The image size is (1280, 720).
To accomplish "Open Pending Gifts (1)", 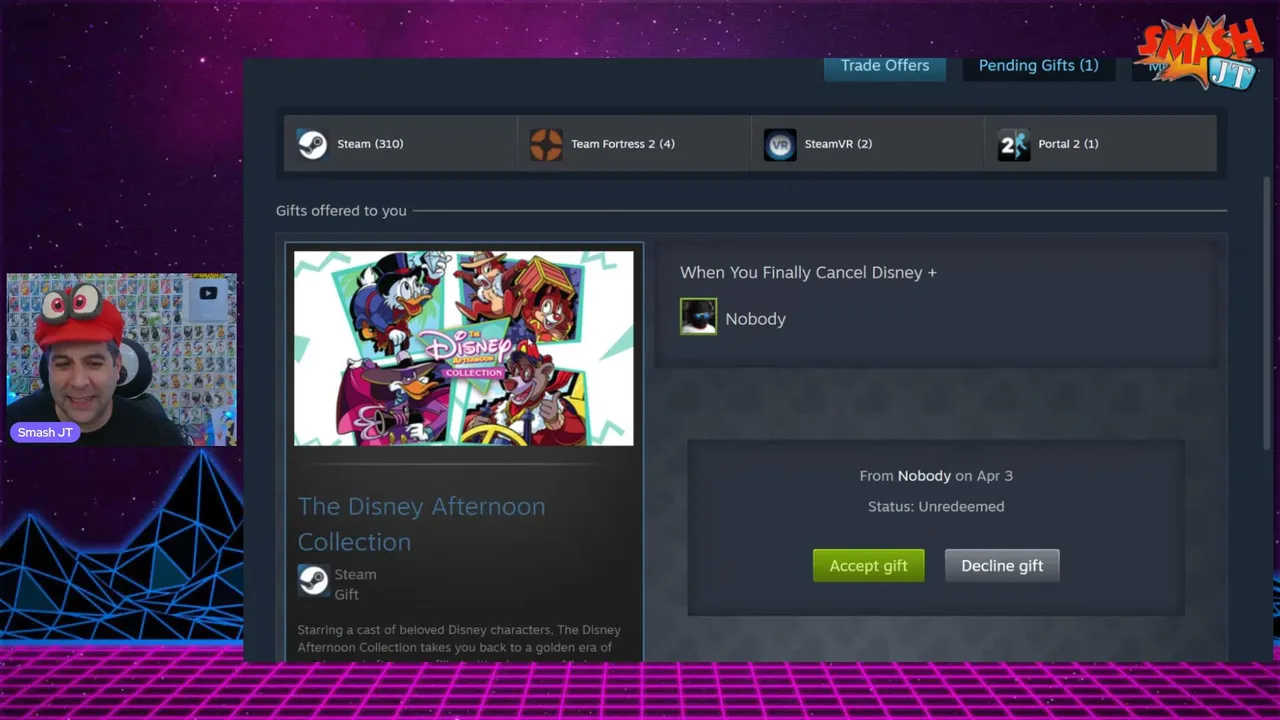I will (1038, 66).
